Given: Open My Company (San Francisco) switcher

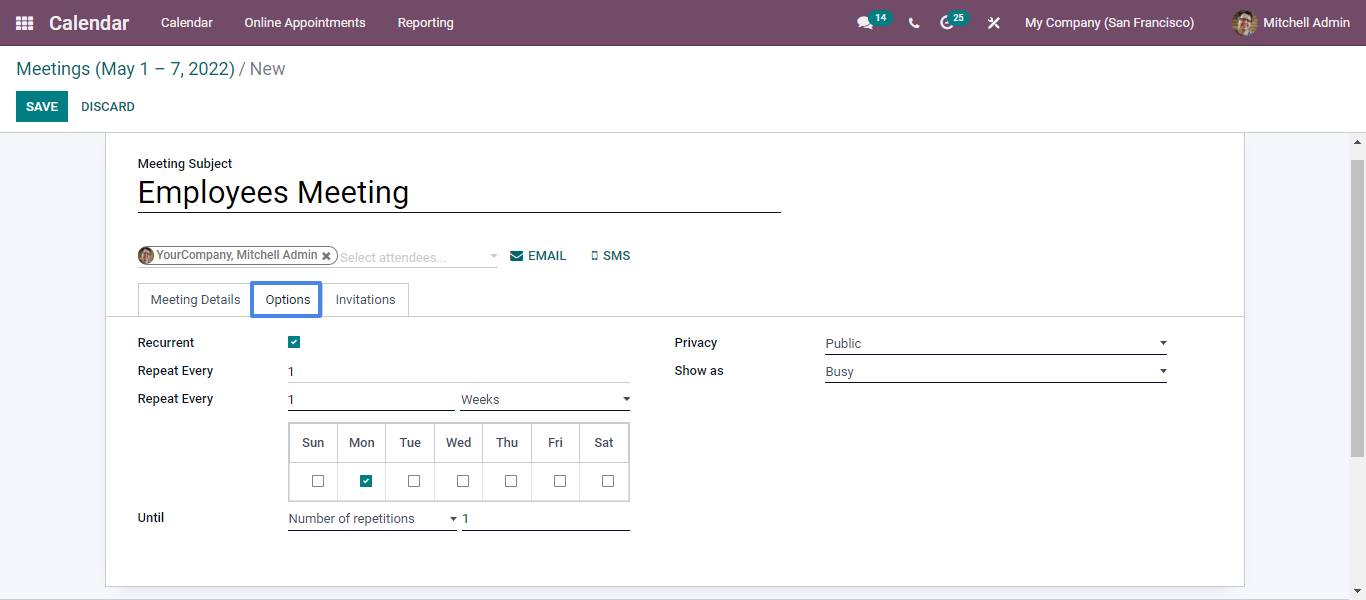Looking at the screenshot, I should (1109, 23).
